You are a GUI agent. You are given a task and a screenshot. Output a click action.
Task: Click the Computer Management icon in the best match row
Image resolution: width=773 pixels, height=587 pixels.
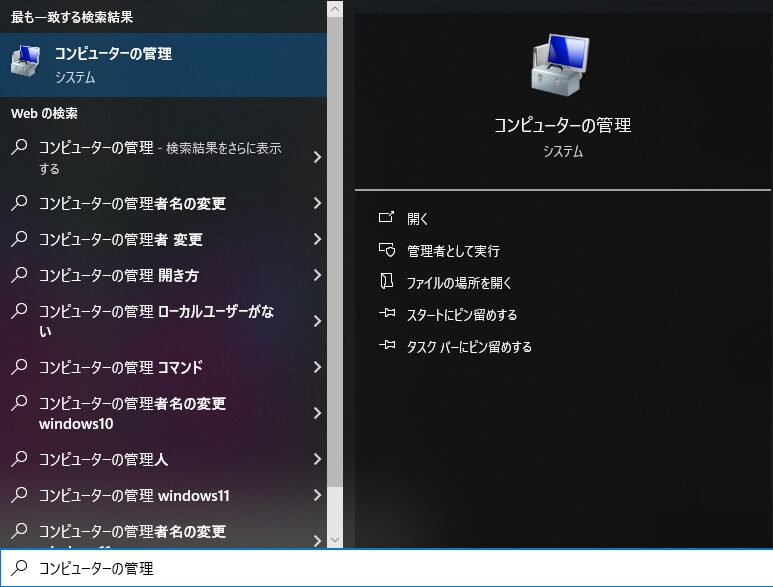tap(26, 62)
